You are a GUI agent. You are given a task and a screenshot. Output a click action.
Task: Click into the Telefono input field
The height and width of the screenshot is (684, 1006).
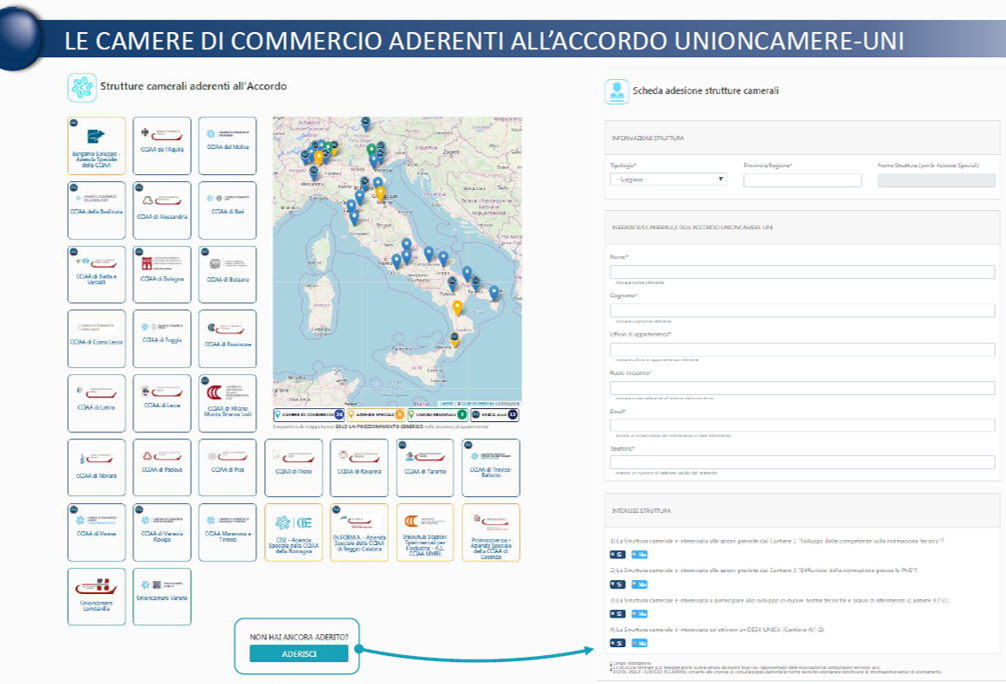[802, 462]
